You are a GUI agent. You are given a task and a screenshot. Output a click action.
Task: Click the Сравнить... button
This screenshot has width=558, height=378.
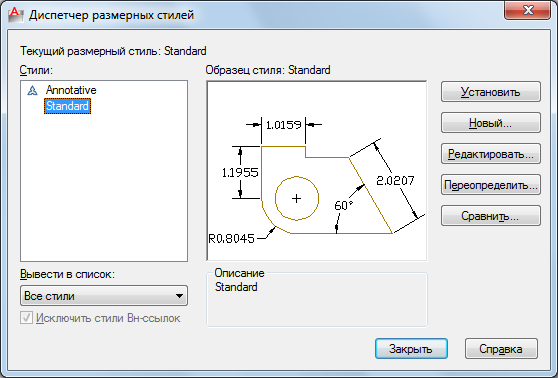tap(491, 216)
